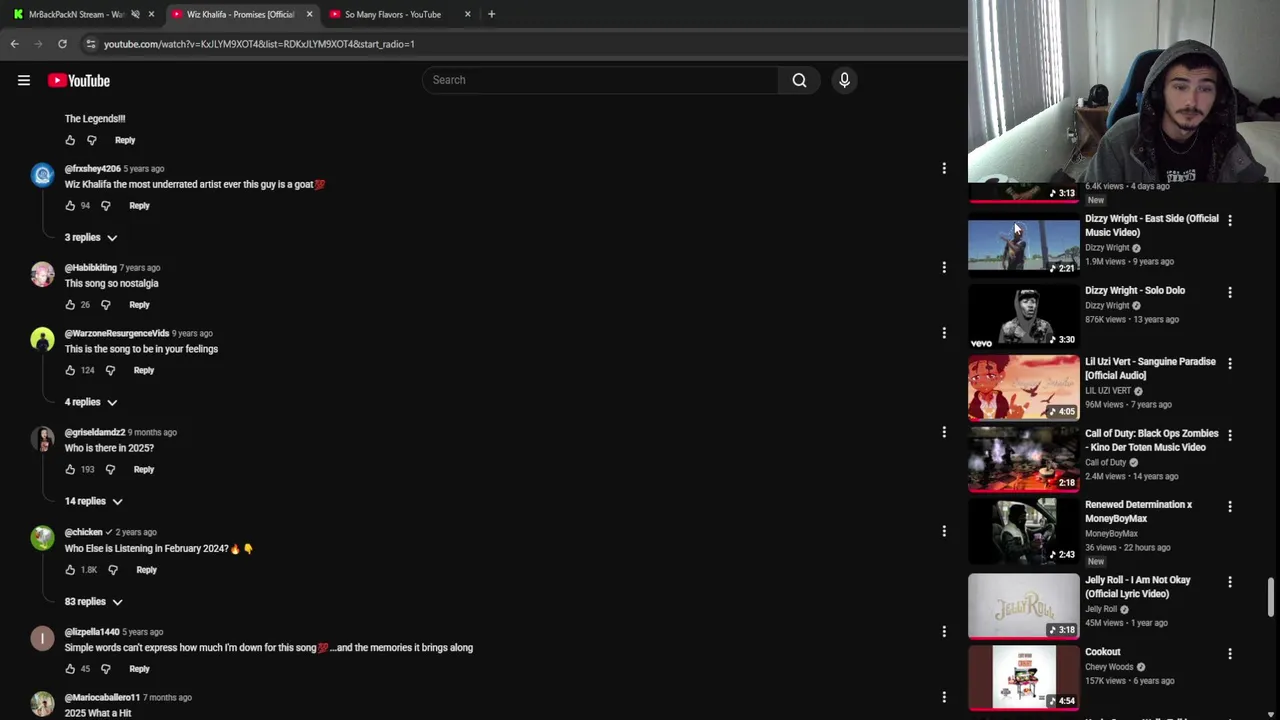
Task: Open options for Dizzy Wright East Side video
Action: click(1230, 220)
